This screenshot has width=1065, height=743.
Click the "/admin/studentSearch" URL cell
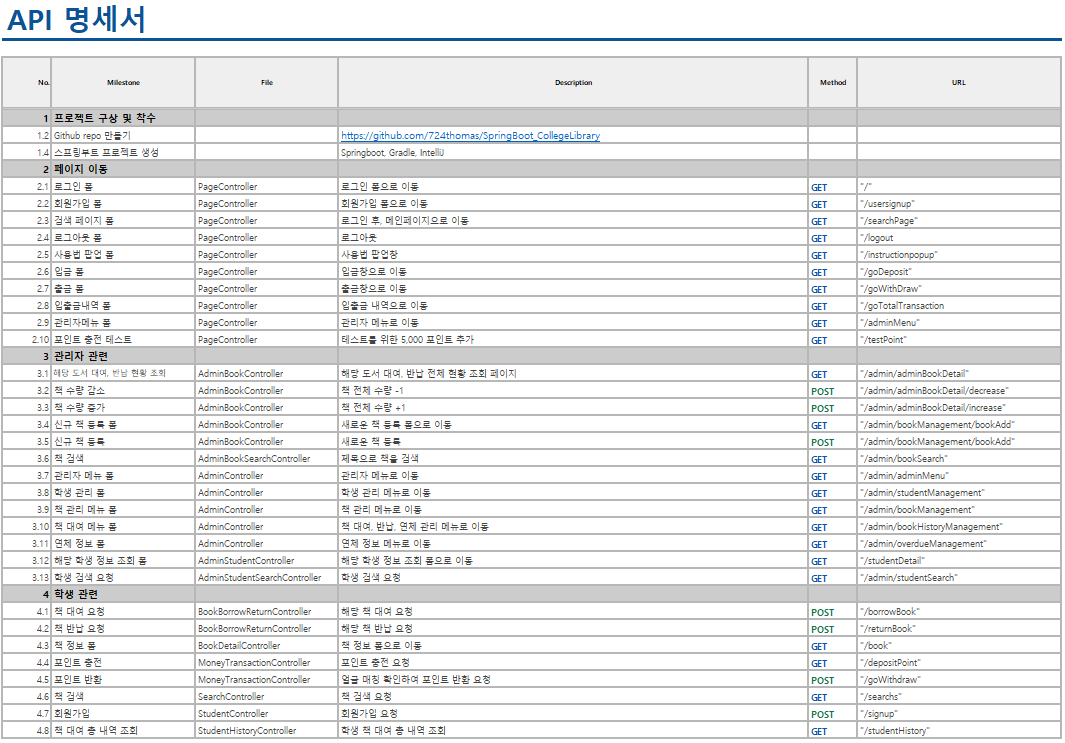coord(958,577)
